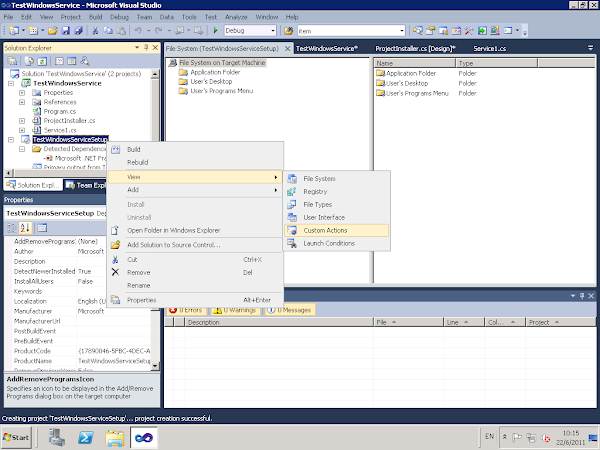The height and width of the screenshot is (450, 600).
Task: Choose Rebuild from the context menu
Action: point(196,163)
